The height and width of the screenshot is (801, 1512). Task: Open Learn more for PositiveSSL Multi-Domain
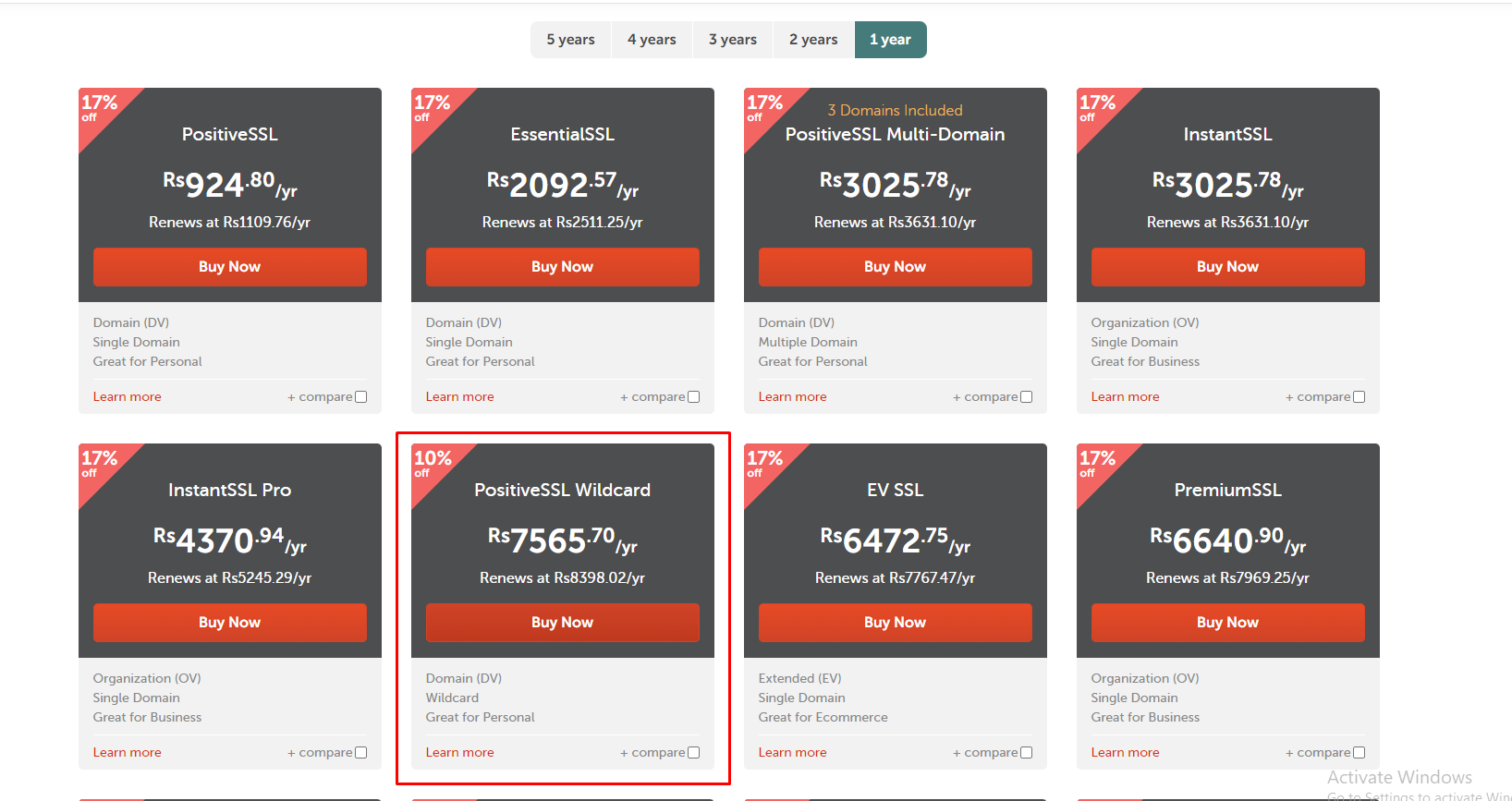793,397
